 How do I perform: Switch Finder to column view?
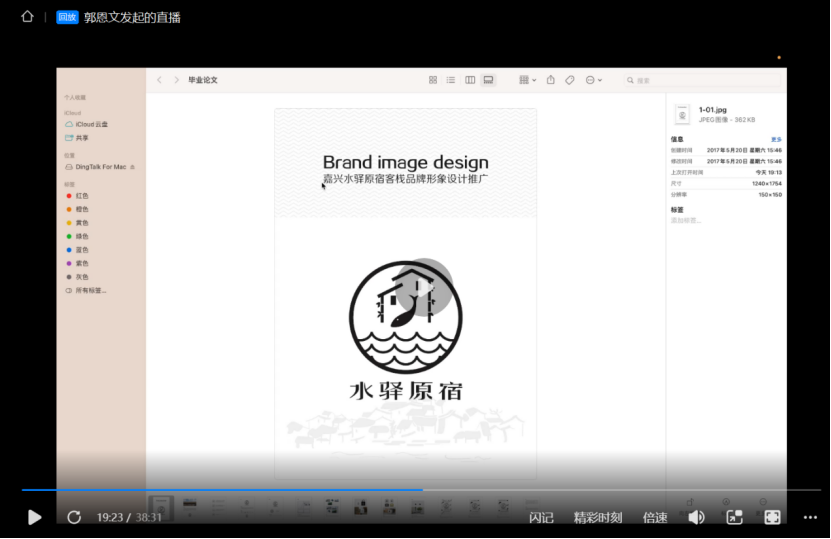[470, 80]
